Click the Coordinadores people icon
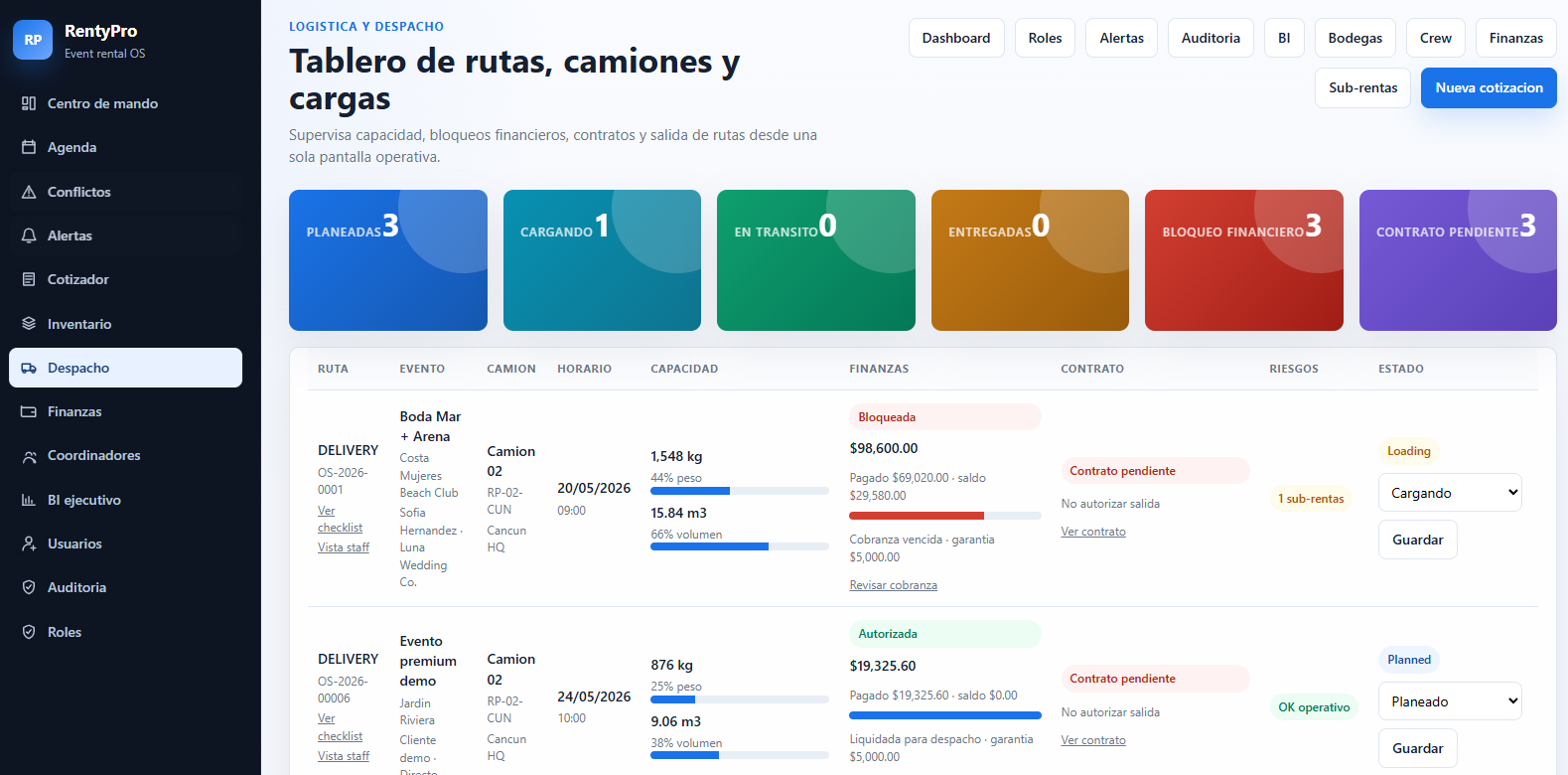The image size is (1568, 775). 29,456
